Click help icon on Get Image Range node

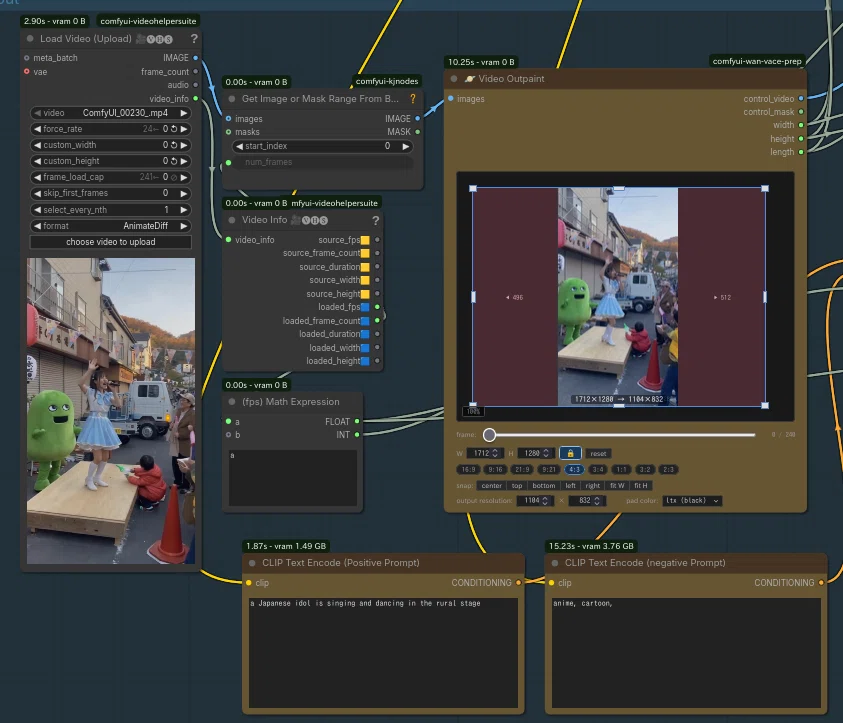point(412,99)
